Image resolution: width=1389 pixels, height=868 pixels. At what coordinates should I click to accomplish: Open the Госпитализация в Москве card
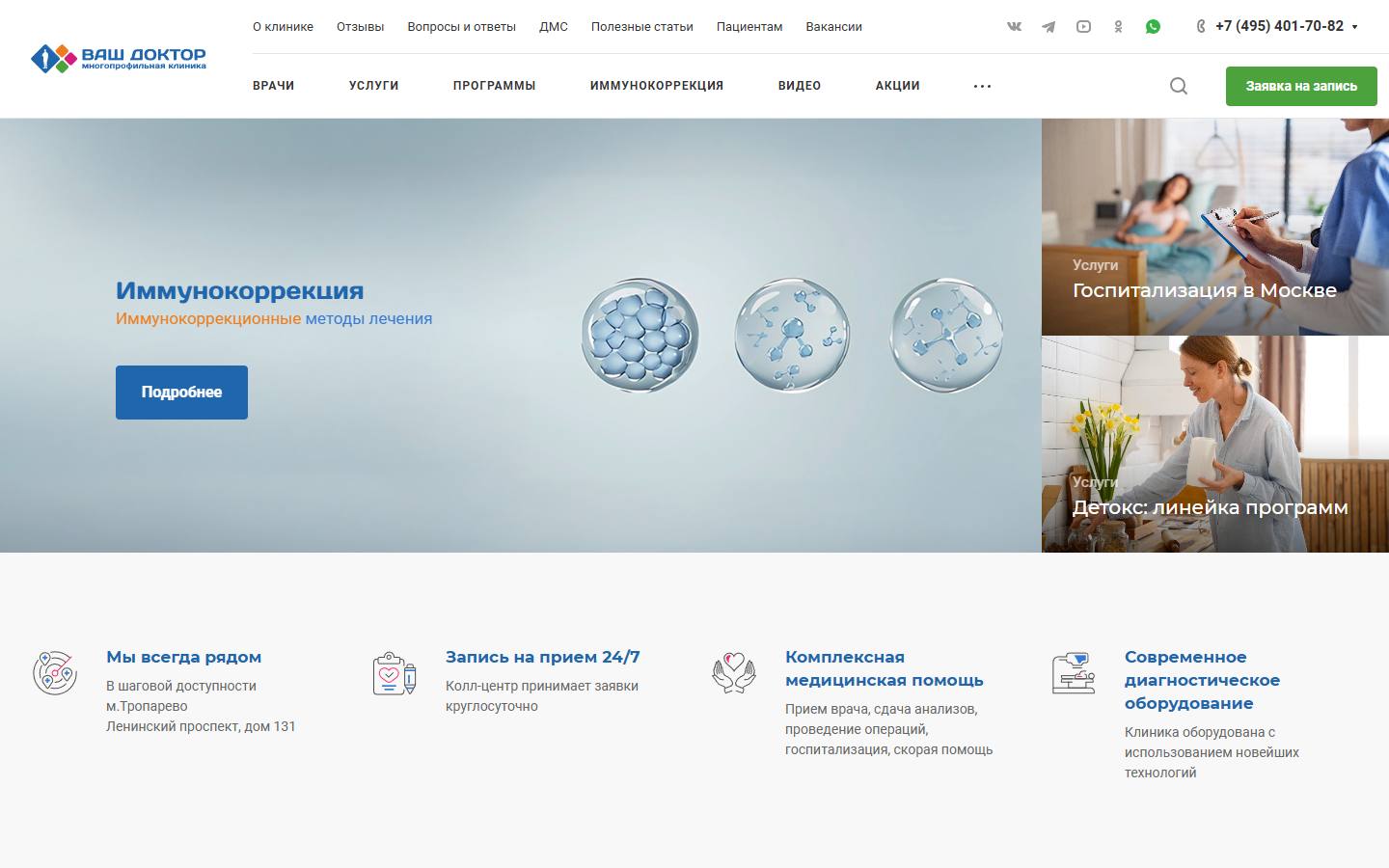pyautogui.click(x=1215, y=228)
